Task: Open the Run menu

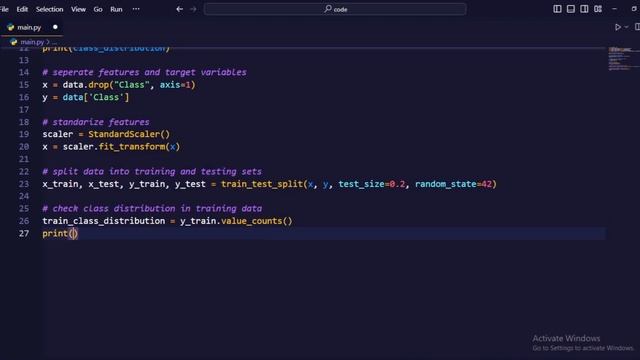Action: pyautogui.click(x=116, y=9)
